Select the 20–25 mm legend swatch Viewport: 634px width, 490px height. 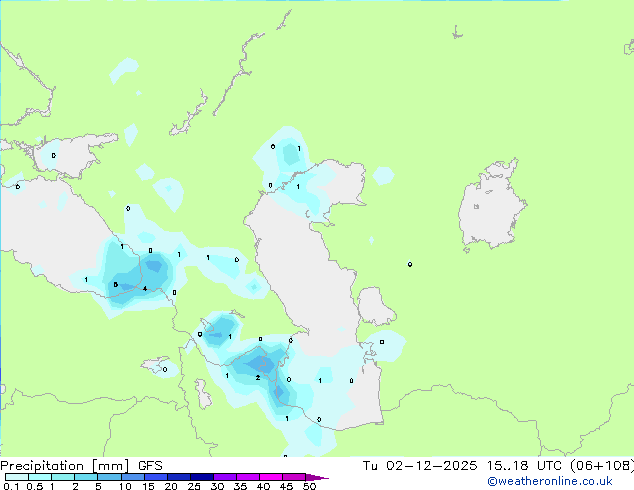click(x=178, y=477)
